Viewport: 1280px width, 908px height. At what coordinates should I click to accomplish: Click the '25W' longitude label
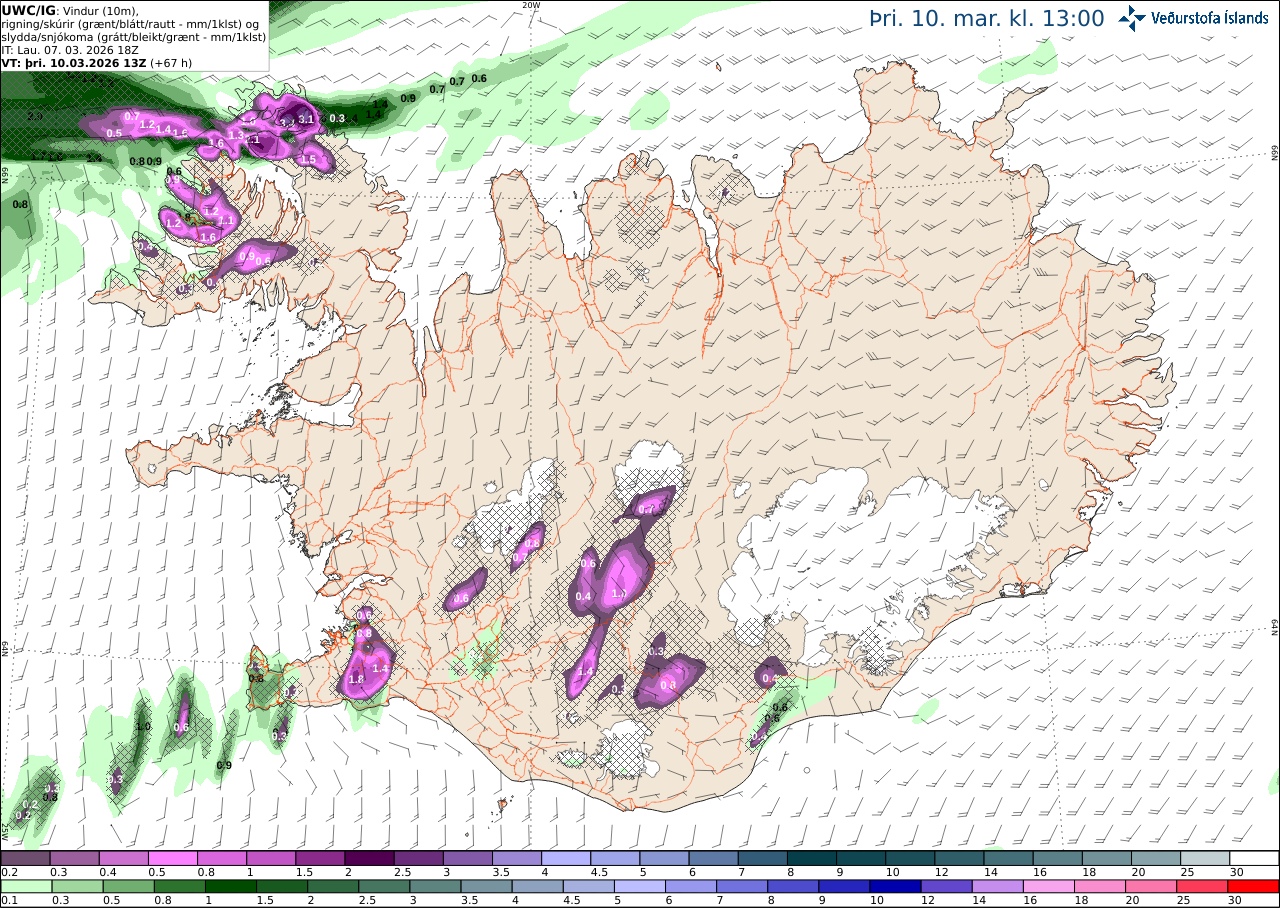point(5,830)
